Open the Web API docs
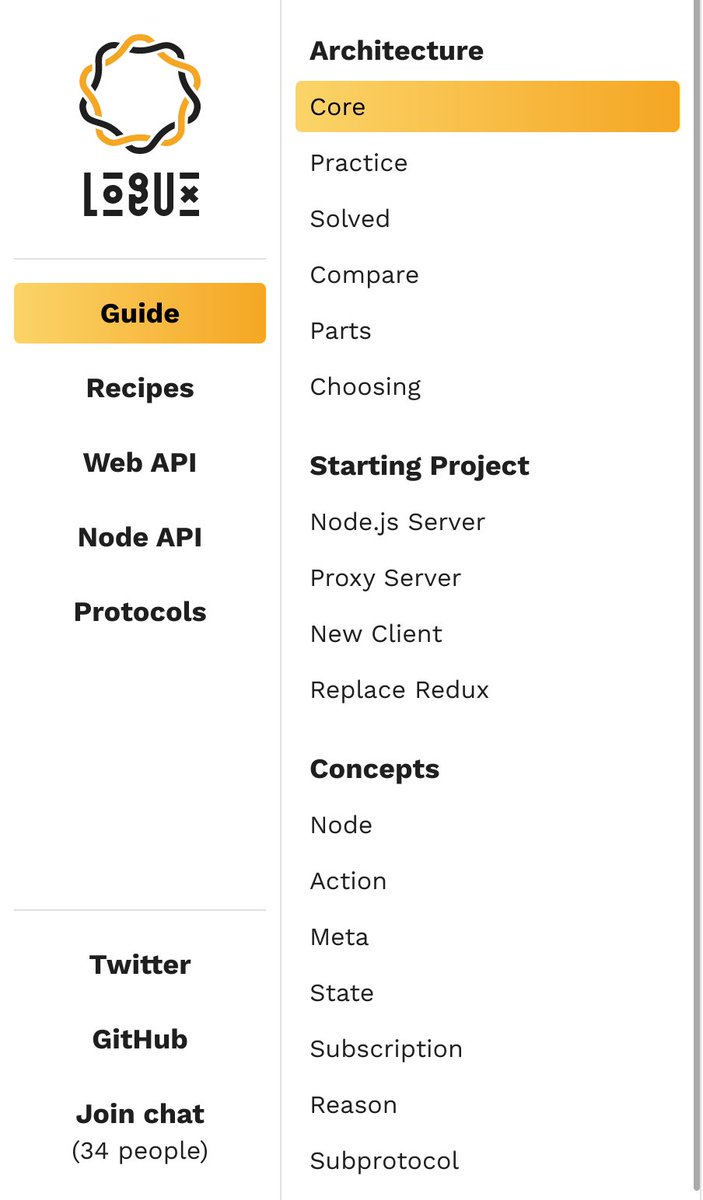Screen dimensions: 703x1200 point(140,462)
